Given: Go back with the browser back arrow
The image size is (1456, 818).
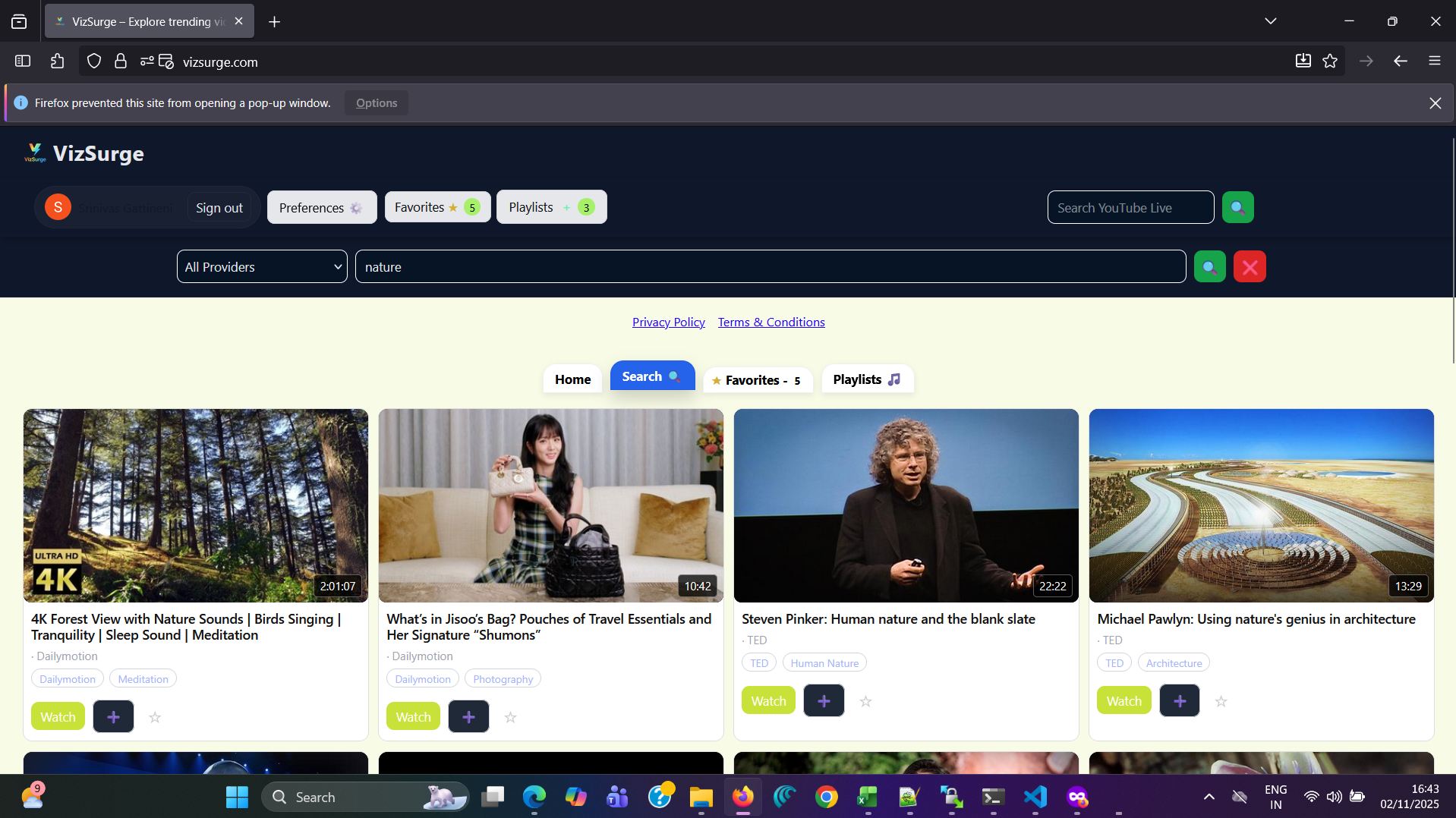Looking at the screenshot, I should (x=1401, y=61).
